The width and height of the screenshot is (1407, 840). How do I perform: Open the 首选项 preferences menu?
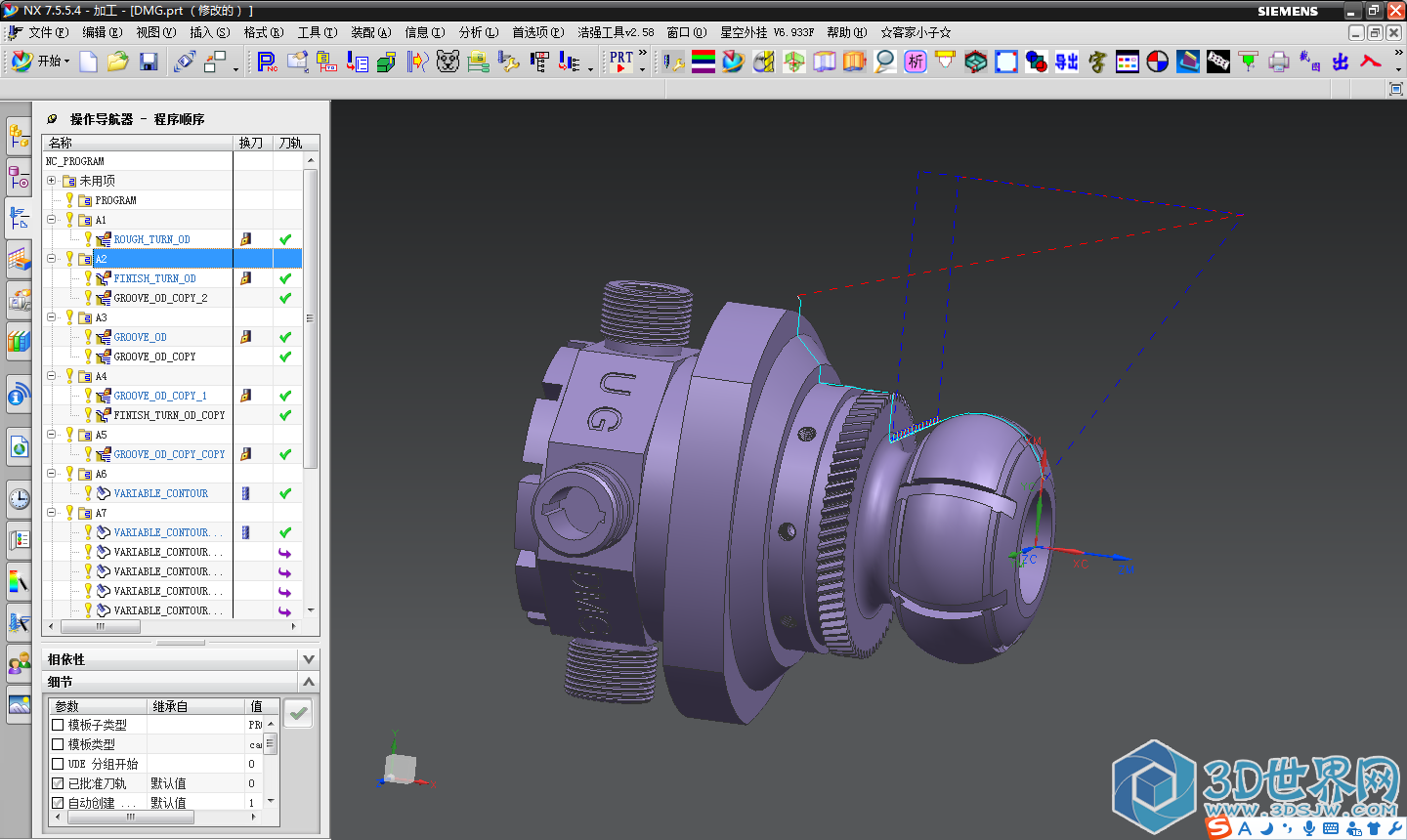538,32
